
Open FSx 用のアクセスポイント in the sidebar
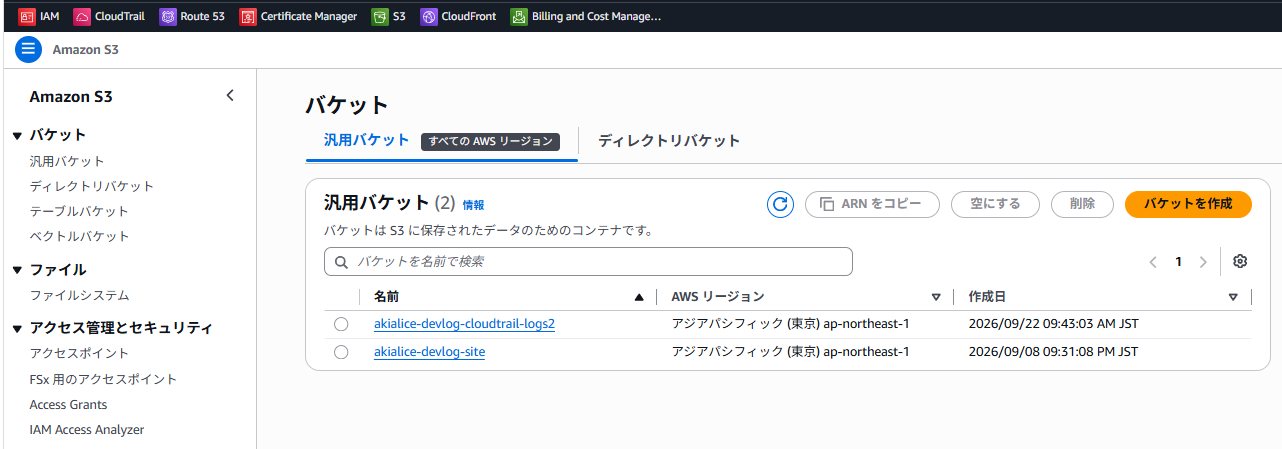click(103, 379)
